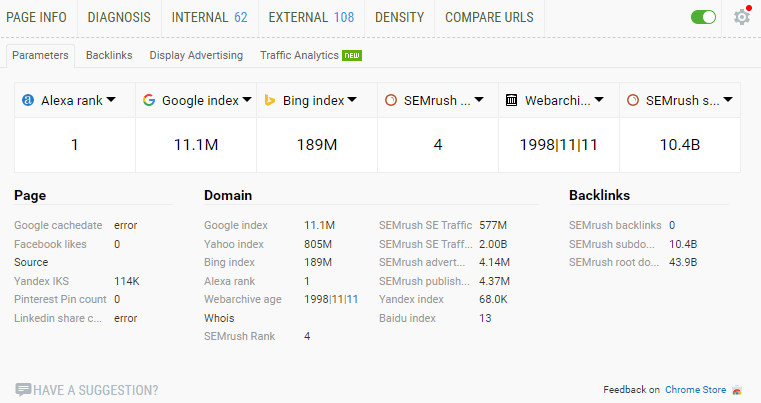Switch to the Backlinks sub-tab
Viewport: 761px width, 403px height.
pyautogui.click(x=109, y=55)
